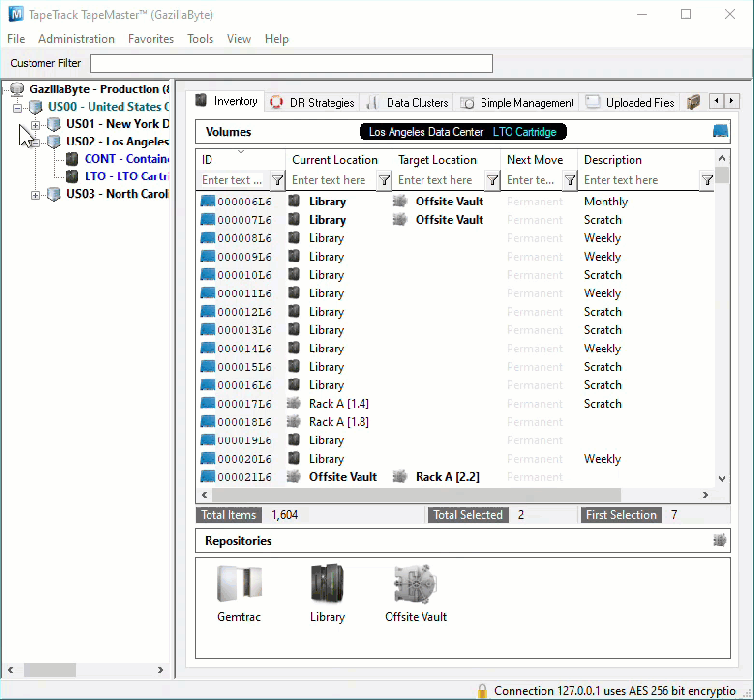Expand the US03 - North Carolina node
This screenshot has width=754, height=700.
point(35,195)
